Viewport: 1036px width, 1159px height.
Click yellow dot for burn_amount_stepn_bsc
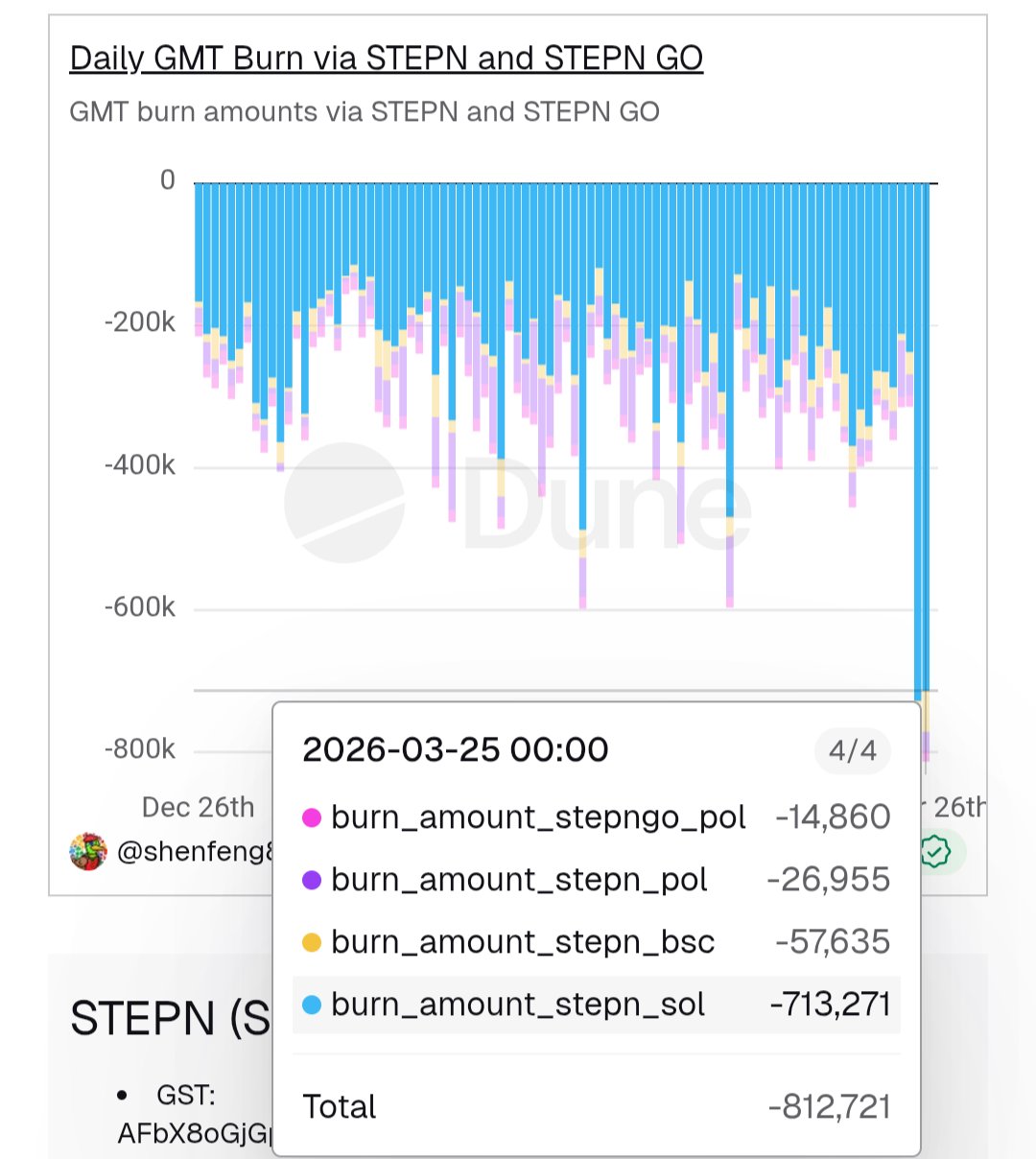(x=312, y=942)
